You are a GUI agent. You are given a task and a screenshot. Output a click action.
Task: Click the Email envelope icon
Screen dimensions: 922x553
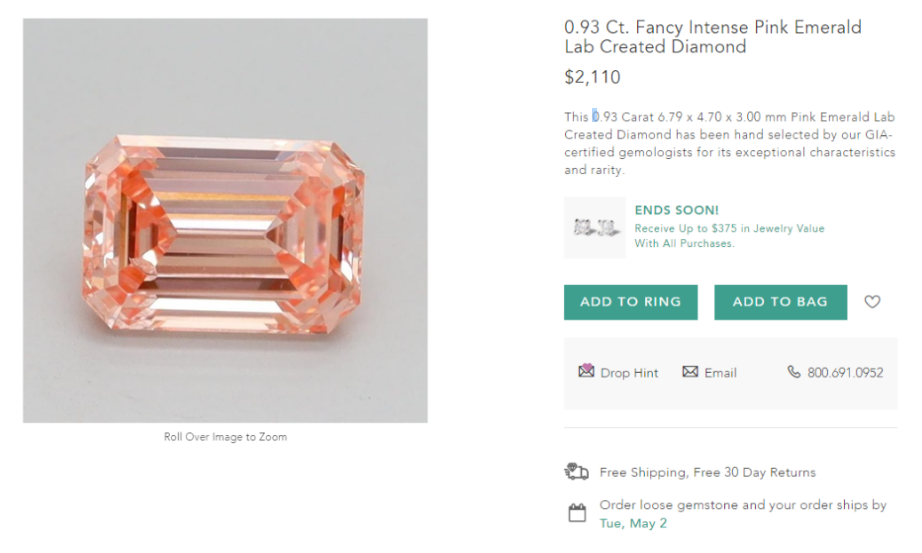(690, 372)
